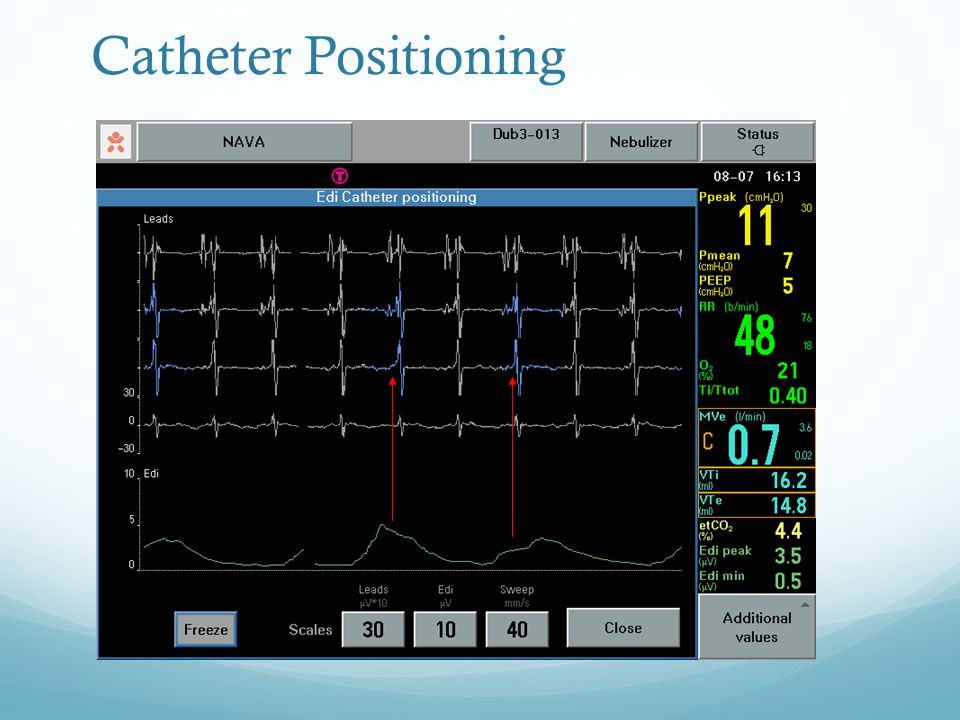
Task: Select the Ppeak value 11
Action: tap(756, 225)
